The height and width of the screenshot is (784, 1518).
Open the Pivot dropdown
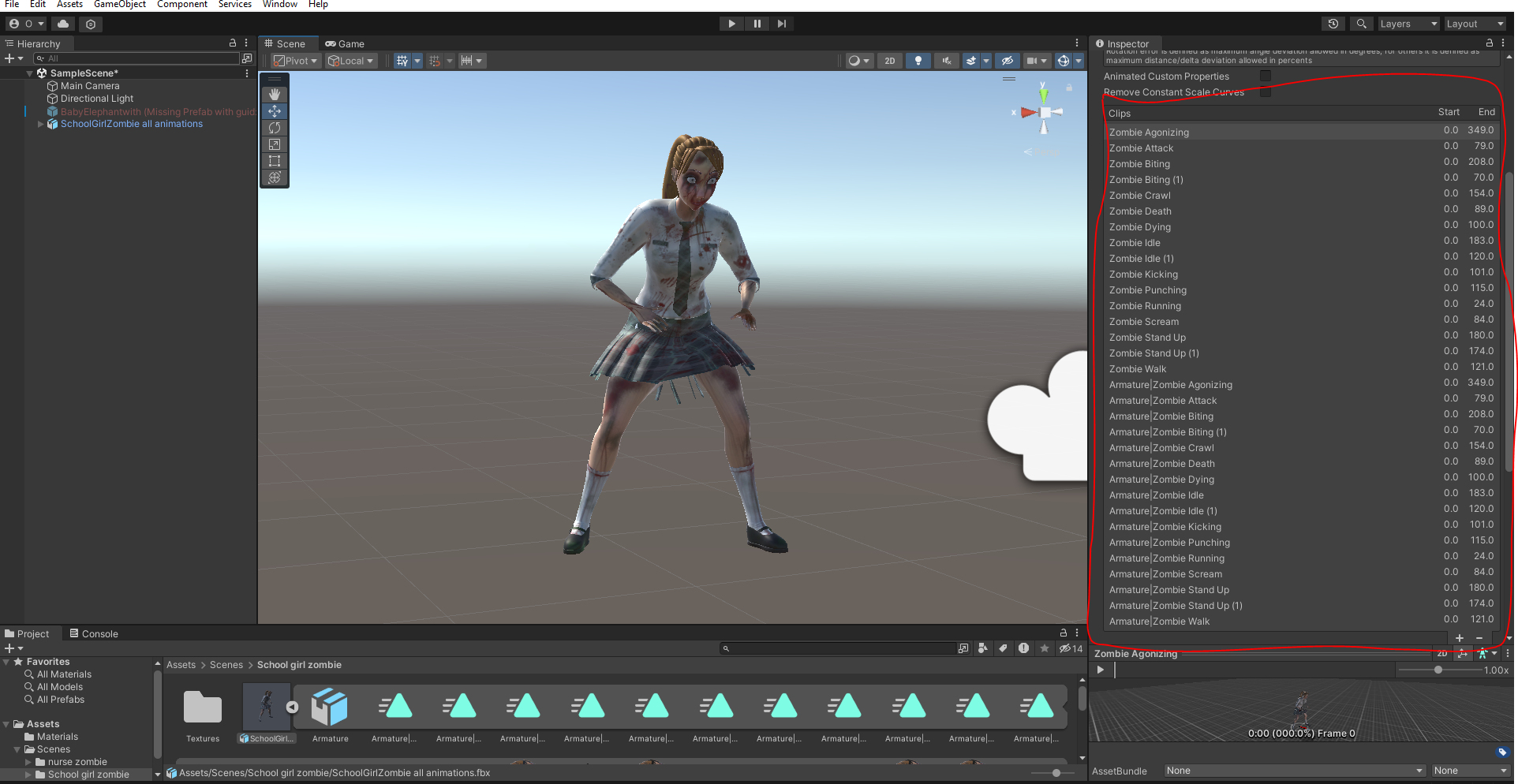coord(296,61)
